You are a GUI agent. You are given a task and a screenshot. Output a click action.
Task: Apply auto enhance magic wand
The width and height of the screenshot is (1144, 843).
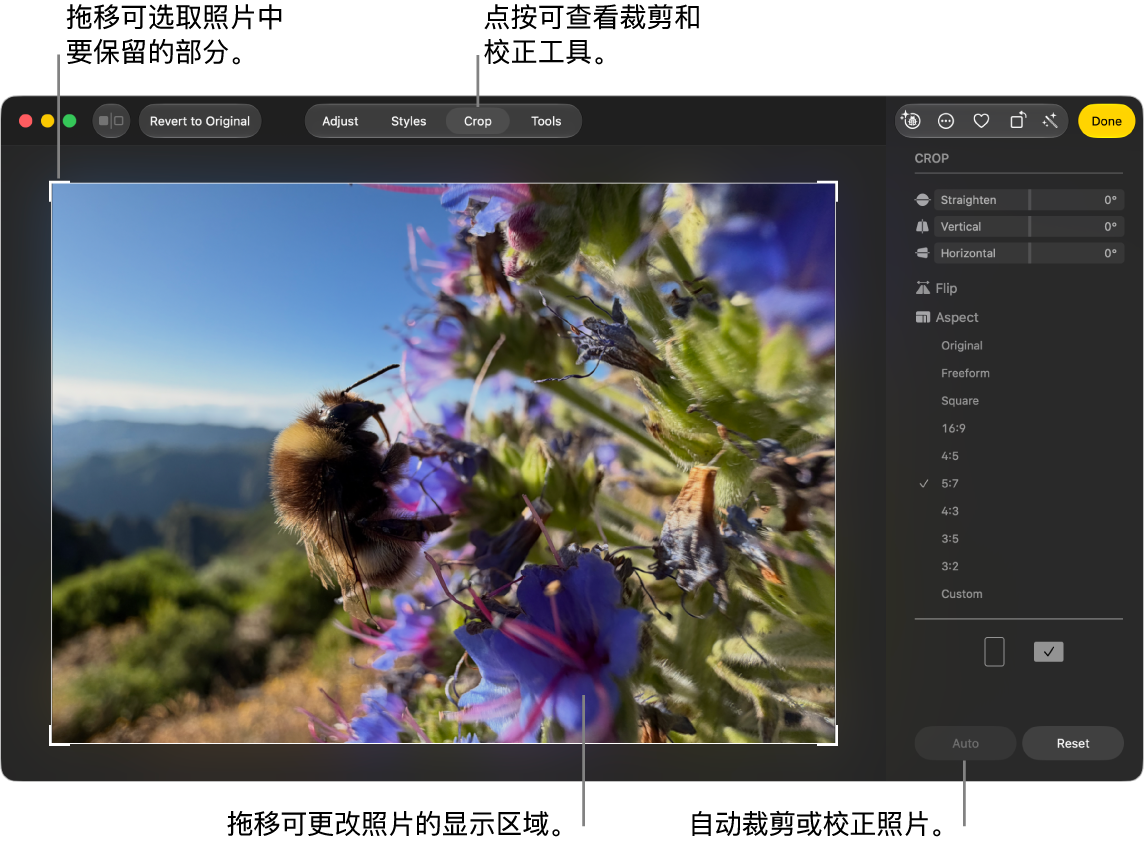click(x=1051, y=121)
